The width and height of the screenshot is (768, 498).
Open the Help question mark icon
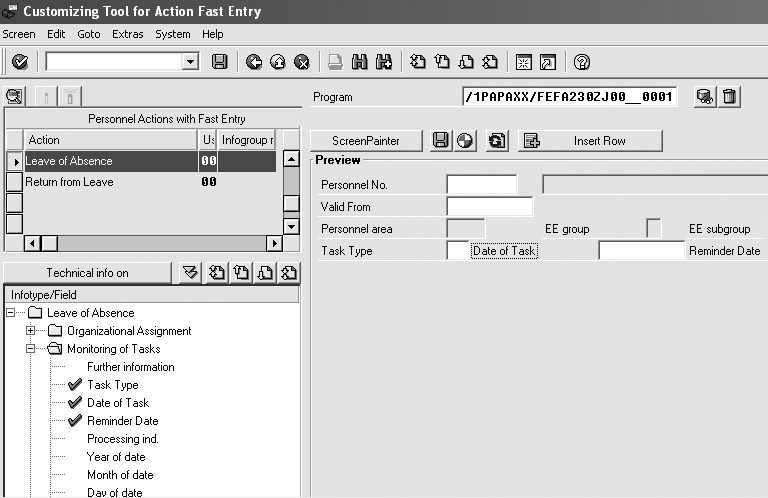581,62
